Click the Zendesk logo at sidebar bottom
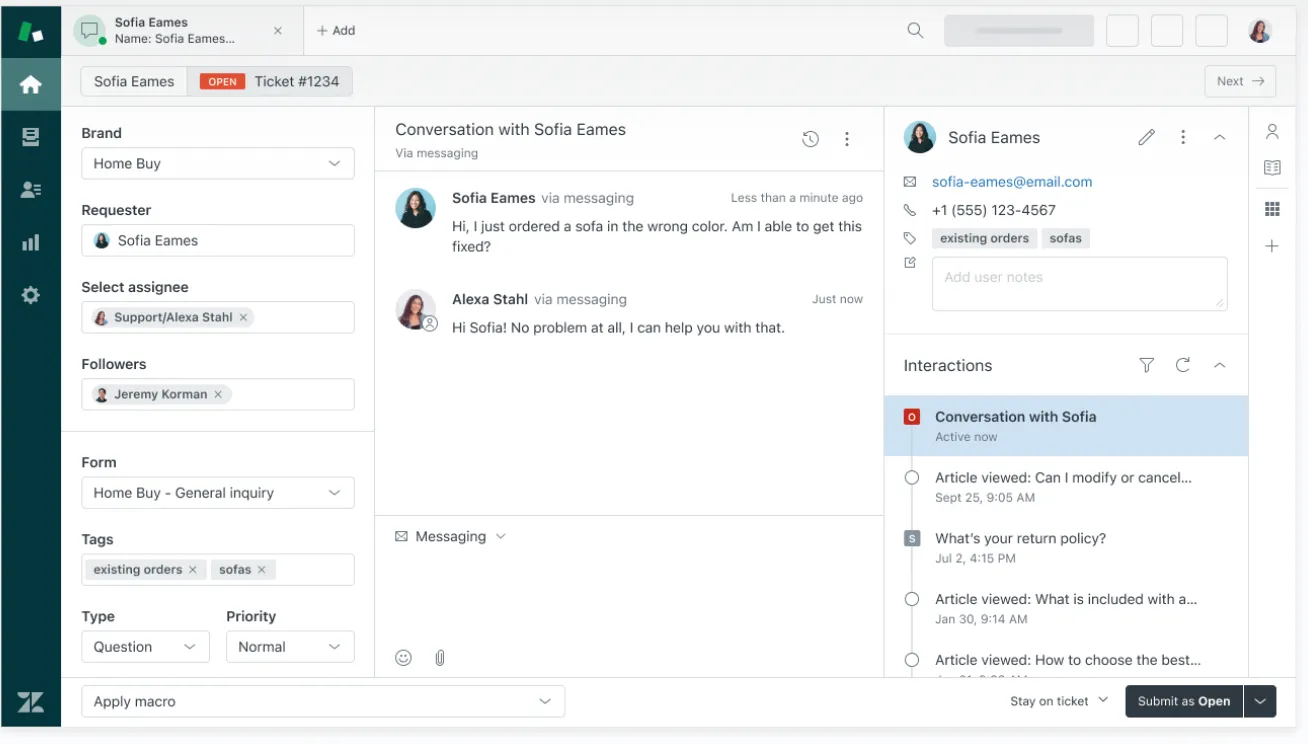This screenshot has height=744, width=1308. [31, 702]
